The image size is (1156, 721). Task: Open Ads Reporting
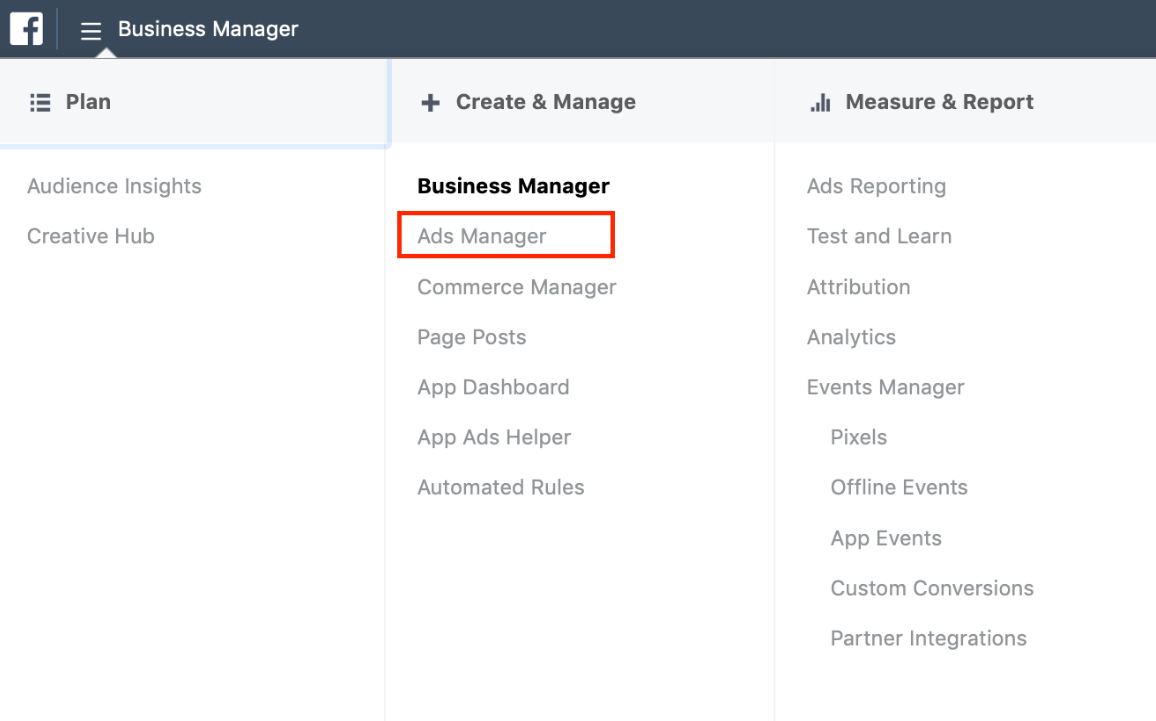point(876,186)
